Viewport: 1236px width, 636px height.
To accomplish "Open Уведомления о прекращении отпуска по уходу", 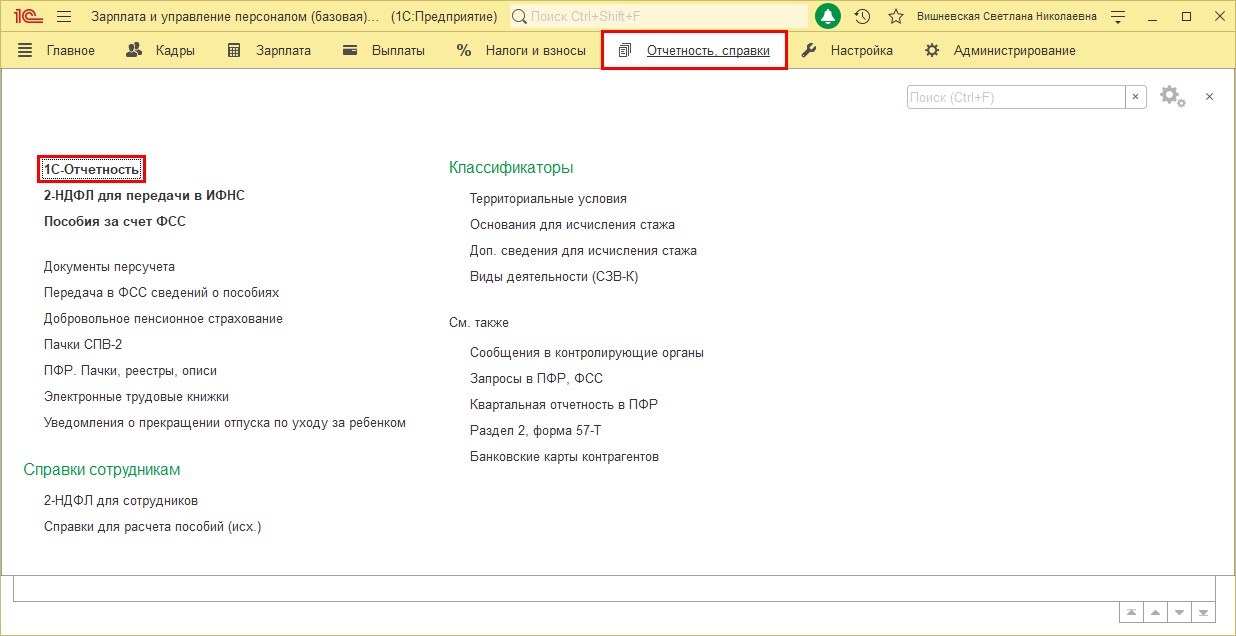I will [225, 423].
